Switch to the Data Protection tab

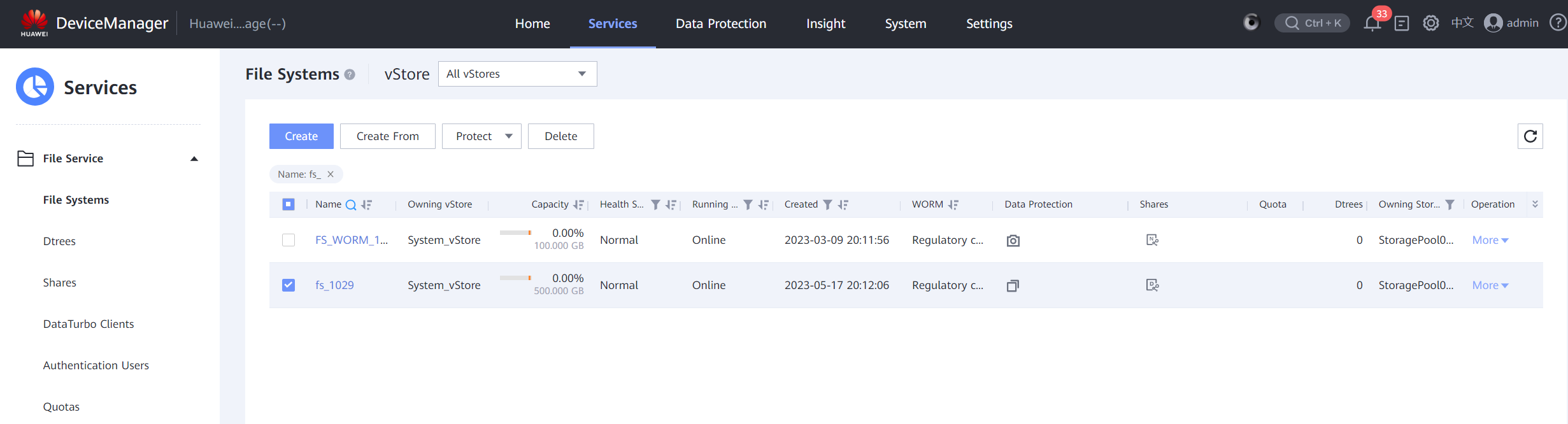pyautogui.click(x=721, y=24)
